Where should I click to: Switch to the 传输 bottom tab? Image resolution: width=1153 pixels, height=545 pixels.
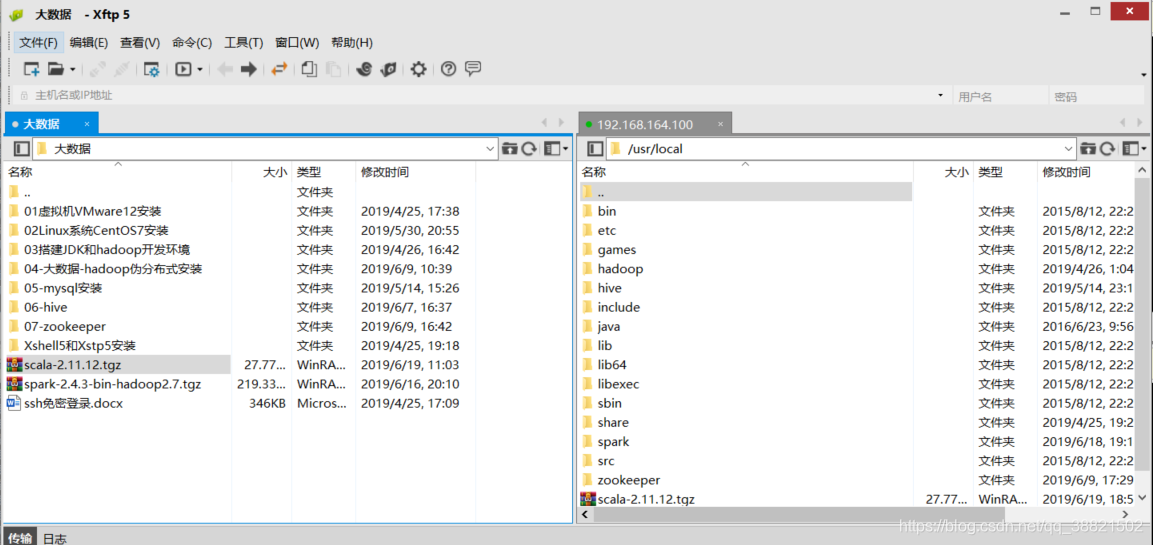pos(19,538)
